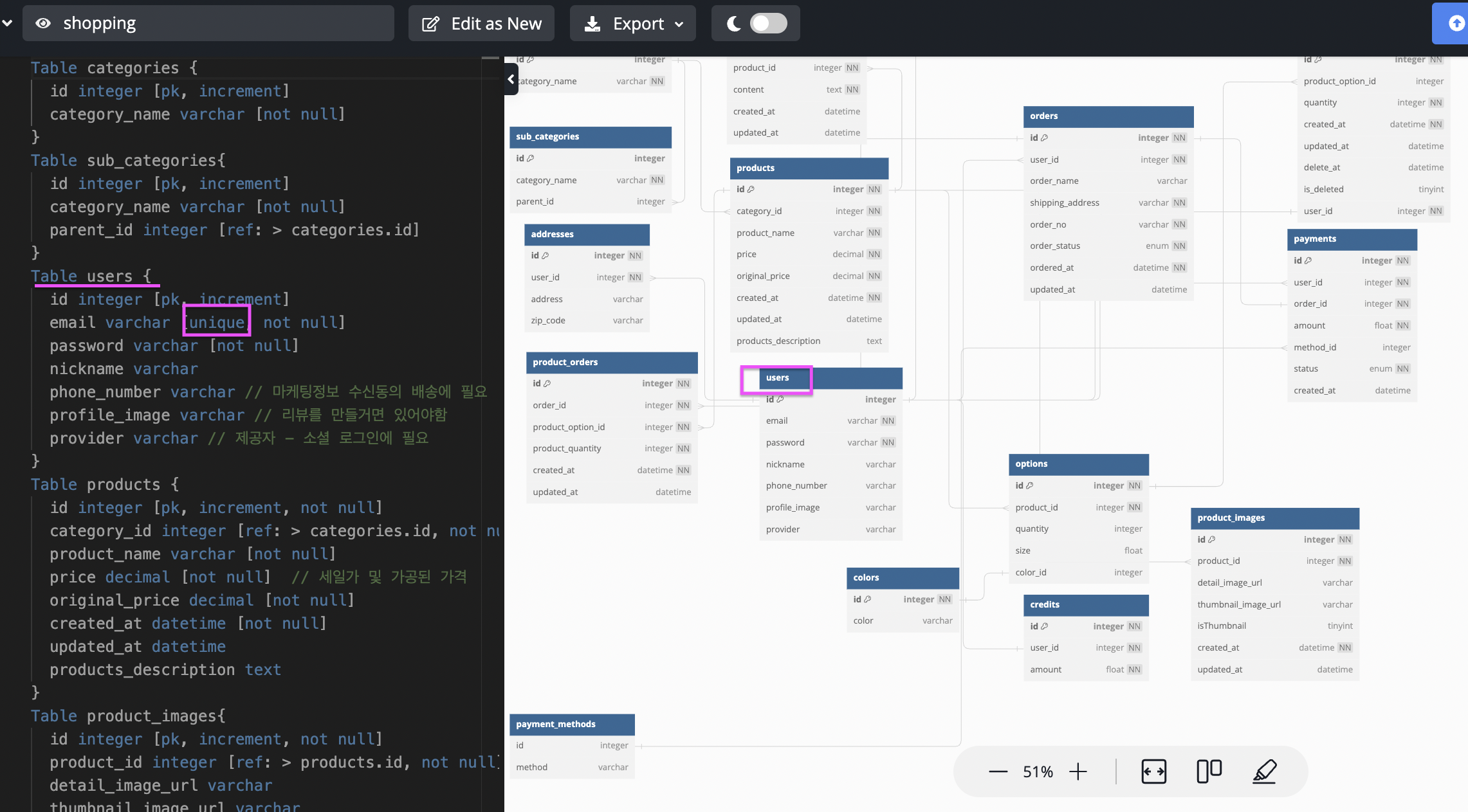
Task: Select the users table header
Action: (830, 378)
